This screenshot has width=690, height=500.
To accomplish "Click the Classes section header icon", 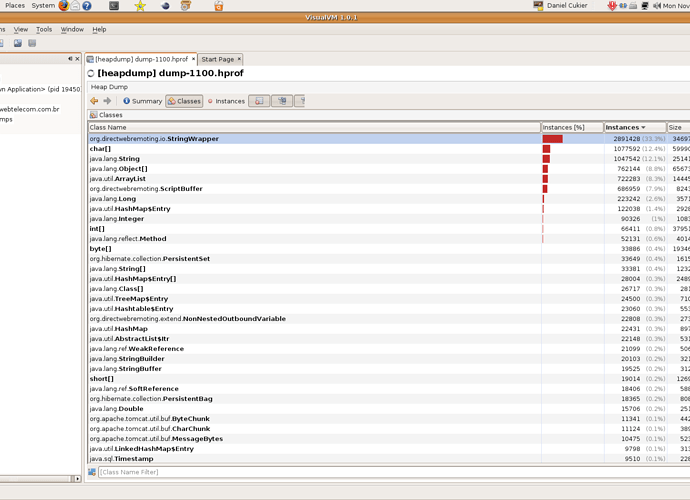I will pyautogui.click(x=93, y=115).
